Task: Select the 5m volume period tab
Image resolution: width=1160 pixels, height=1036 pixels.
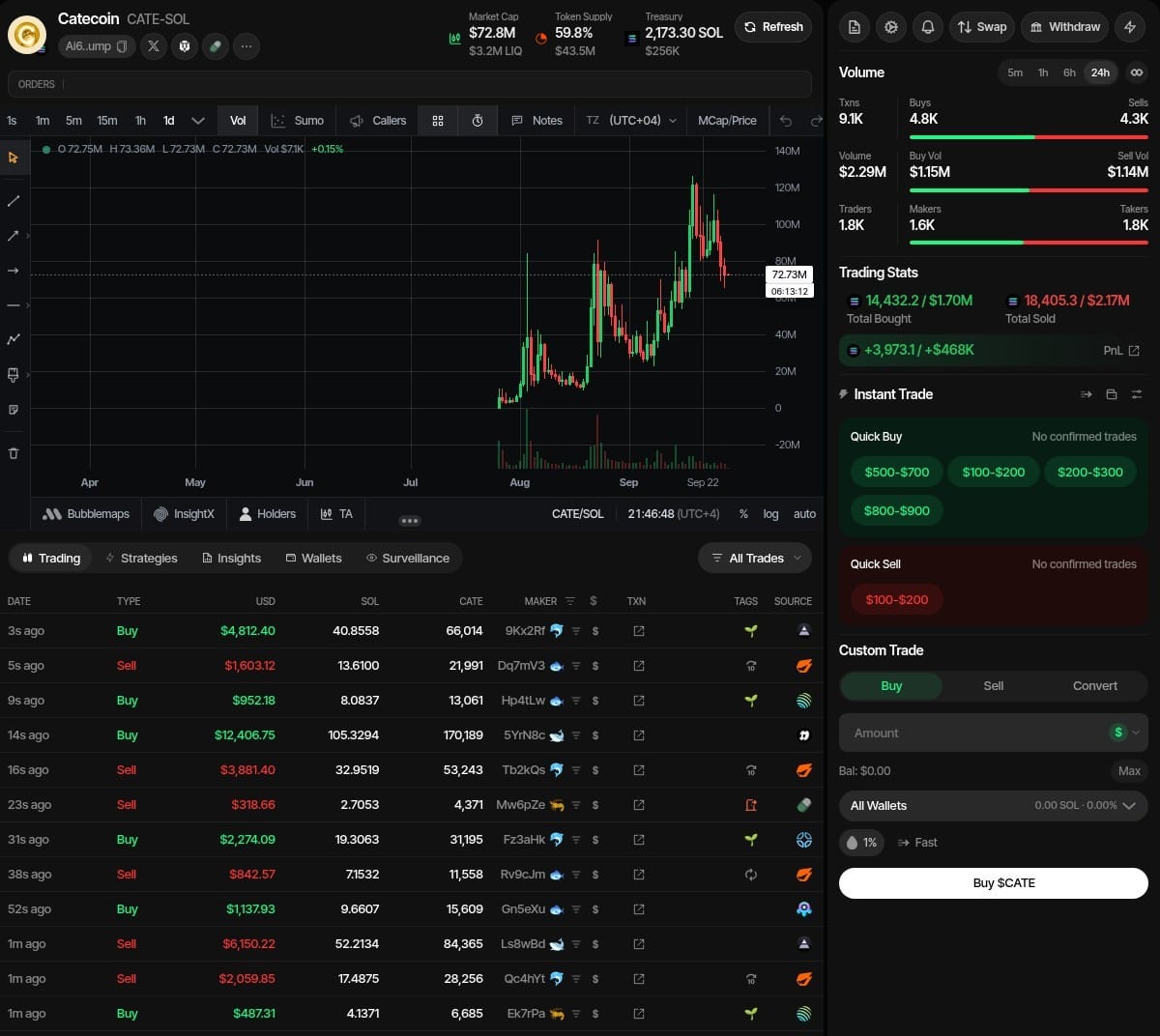Action: (x=1015, y=72)
